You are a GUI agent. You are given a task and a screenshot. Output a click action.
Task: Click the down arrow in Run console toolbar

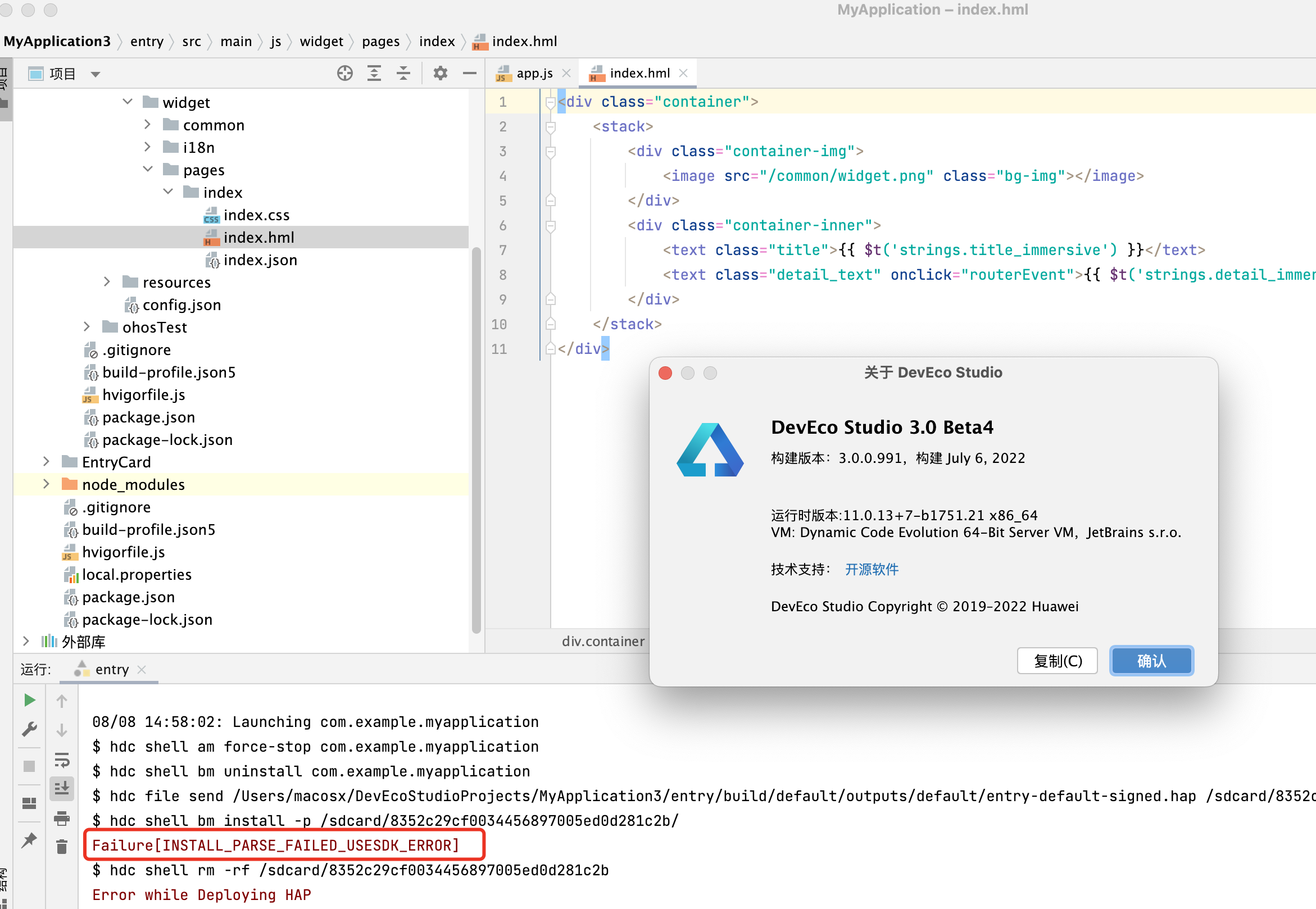62,730
